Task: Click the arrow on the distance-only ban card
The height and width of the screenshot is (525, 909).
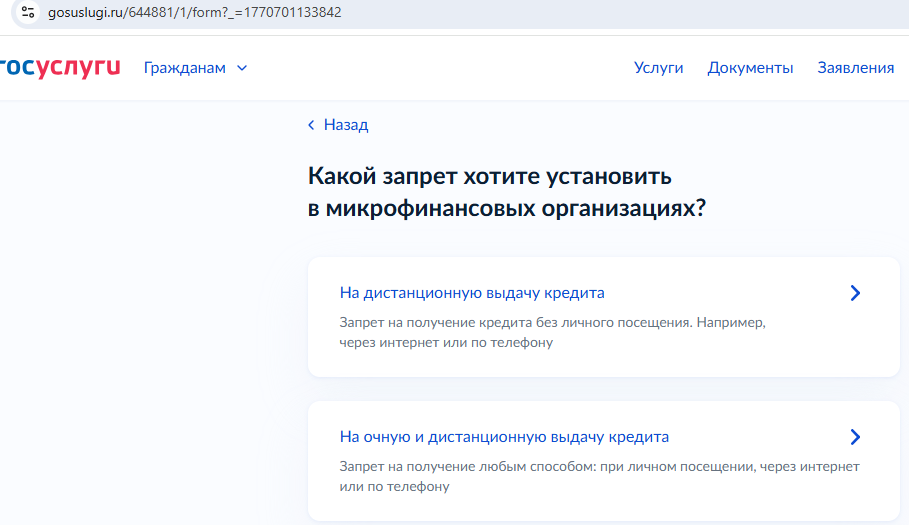Action: [x=854, y=293]
